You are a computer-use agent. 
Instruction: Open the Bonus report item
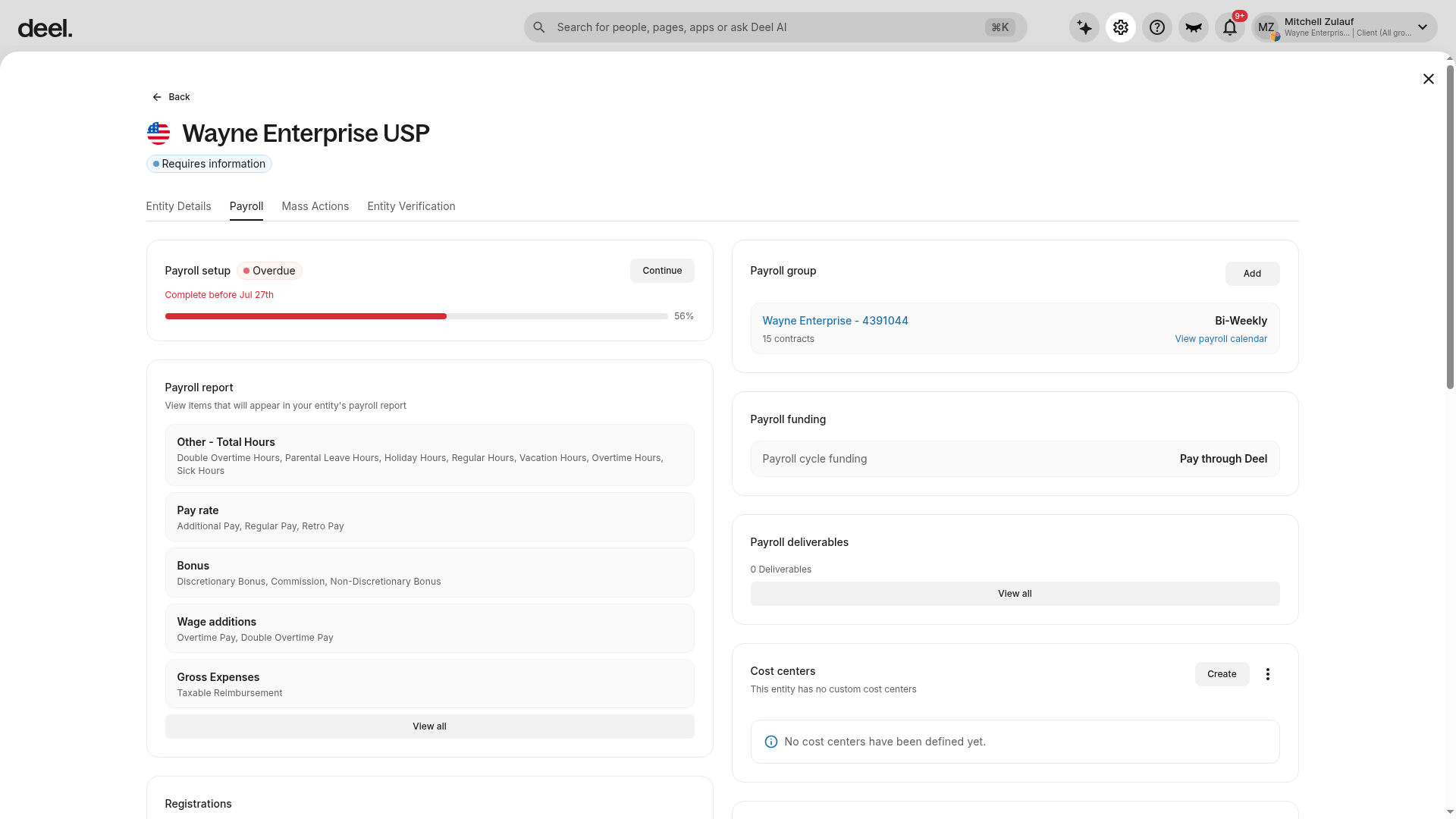pos(430,573)
